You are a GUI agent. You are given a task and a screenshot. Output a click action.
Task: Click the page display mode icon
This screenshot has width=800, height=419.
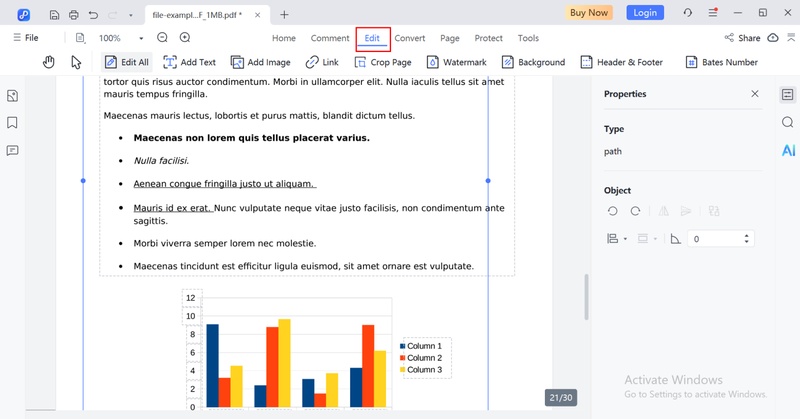(80, 38)
